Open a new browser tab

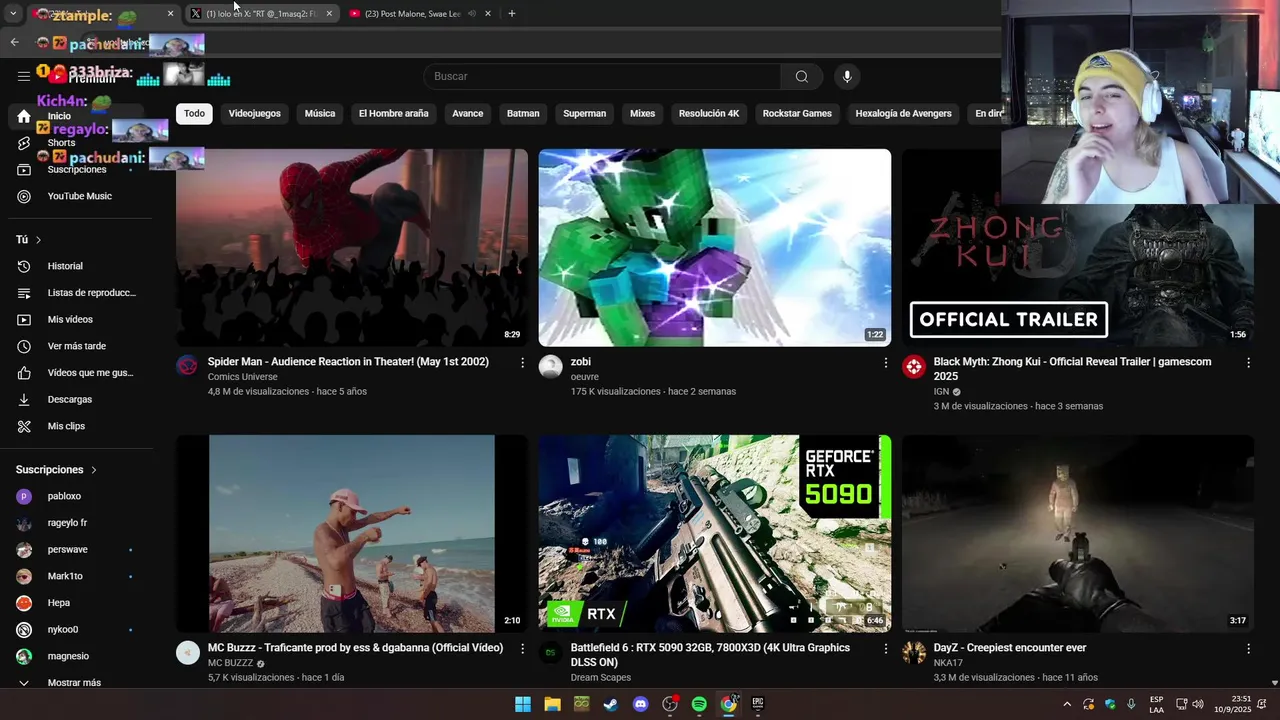pyautogui.click(x=512, y=13)
